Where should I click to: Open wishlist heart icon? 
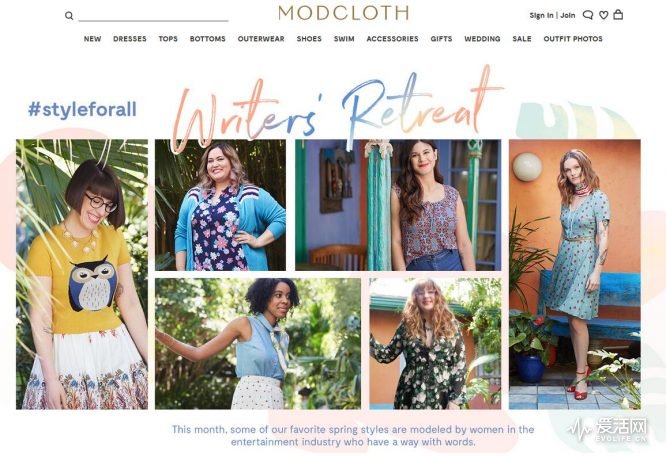click(604, 15)
